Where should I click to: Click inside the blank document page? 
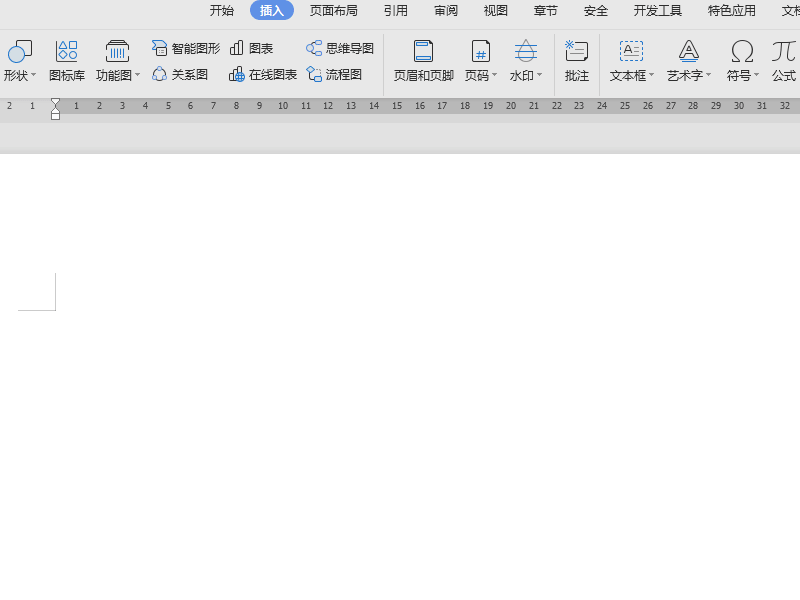(x=400, y=400)
